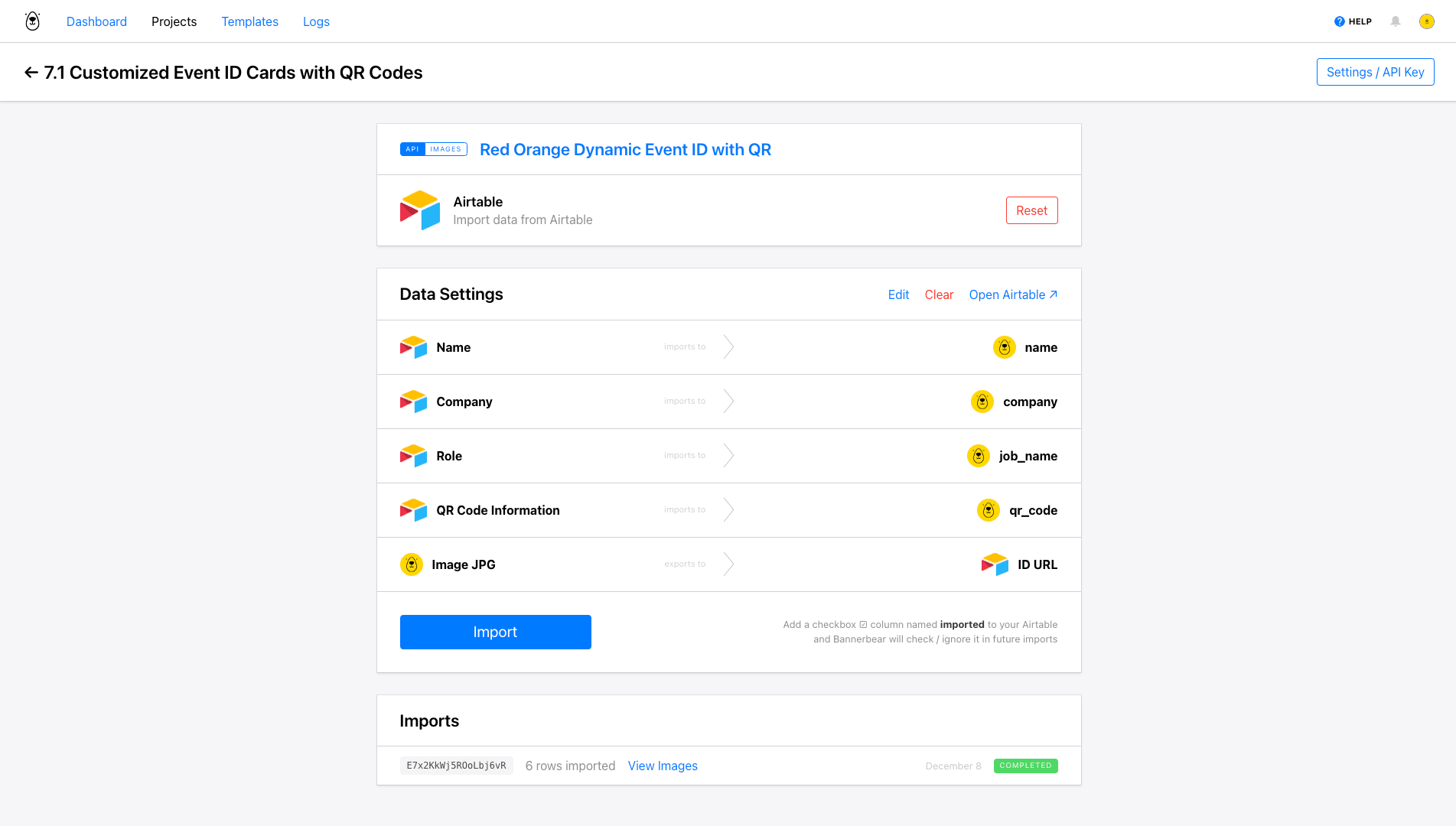1456x826 pixels.
Task: Click the HELP question mark icon
Action: [1338, 21]
